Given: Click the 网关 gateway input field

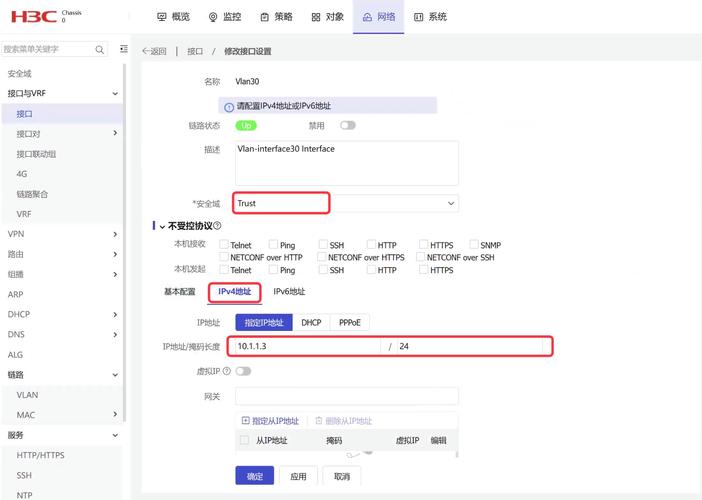Looking at the screenshot, I should tap(346, 396).
